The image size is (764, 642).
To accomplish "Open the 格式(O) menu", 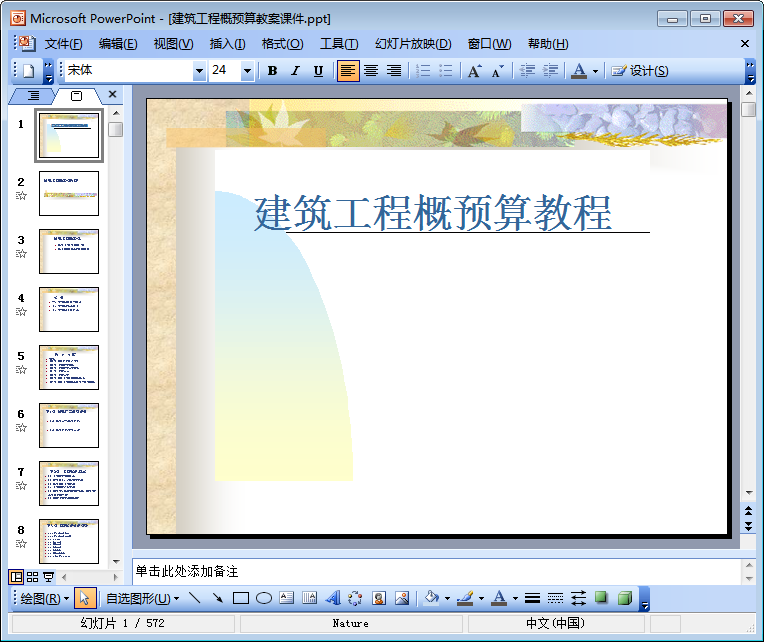I will coord(283,44).
